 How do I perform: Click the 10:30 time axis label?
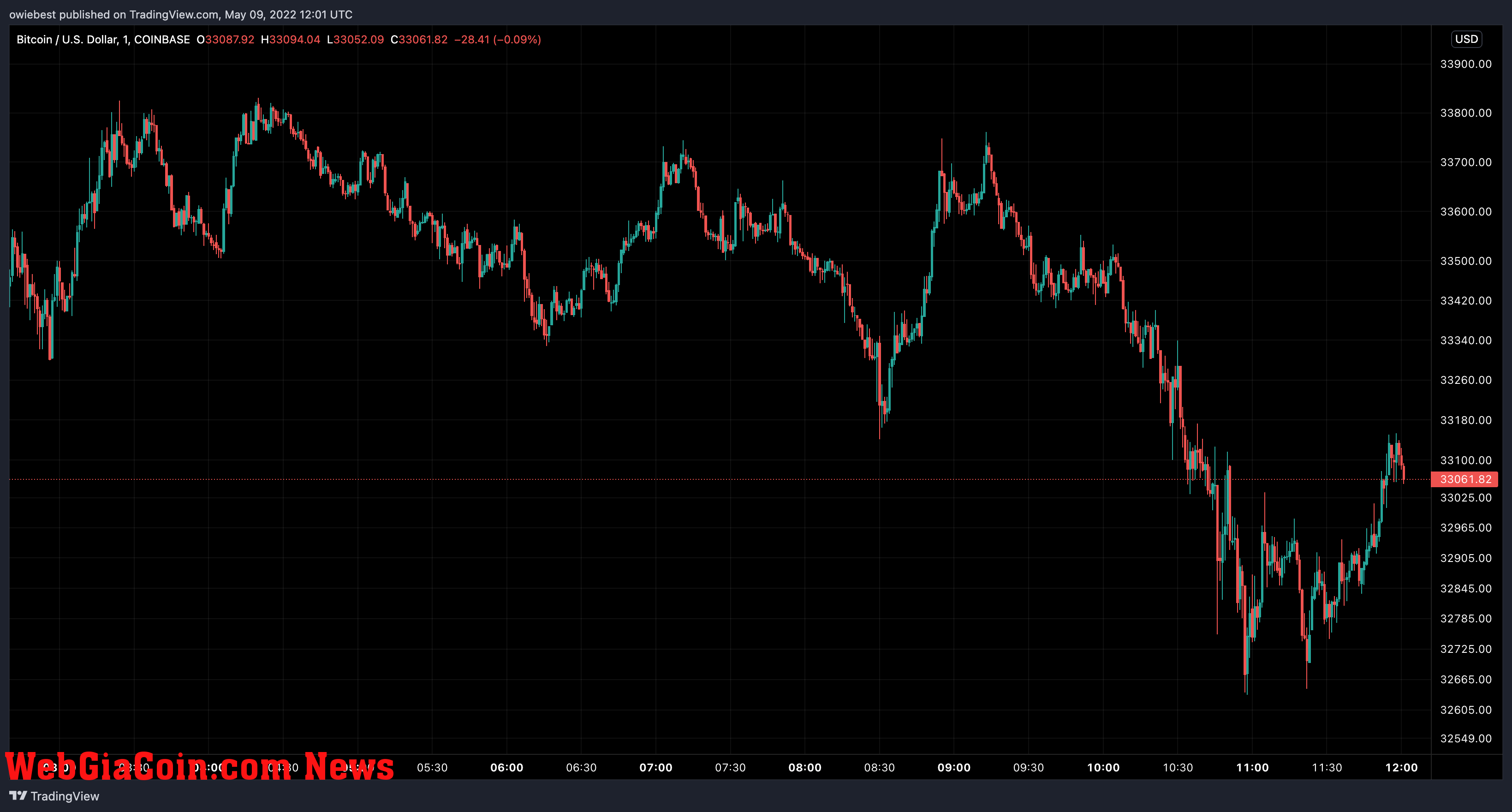click(1178, 767)
